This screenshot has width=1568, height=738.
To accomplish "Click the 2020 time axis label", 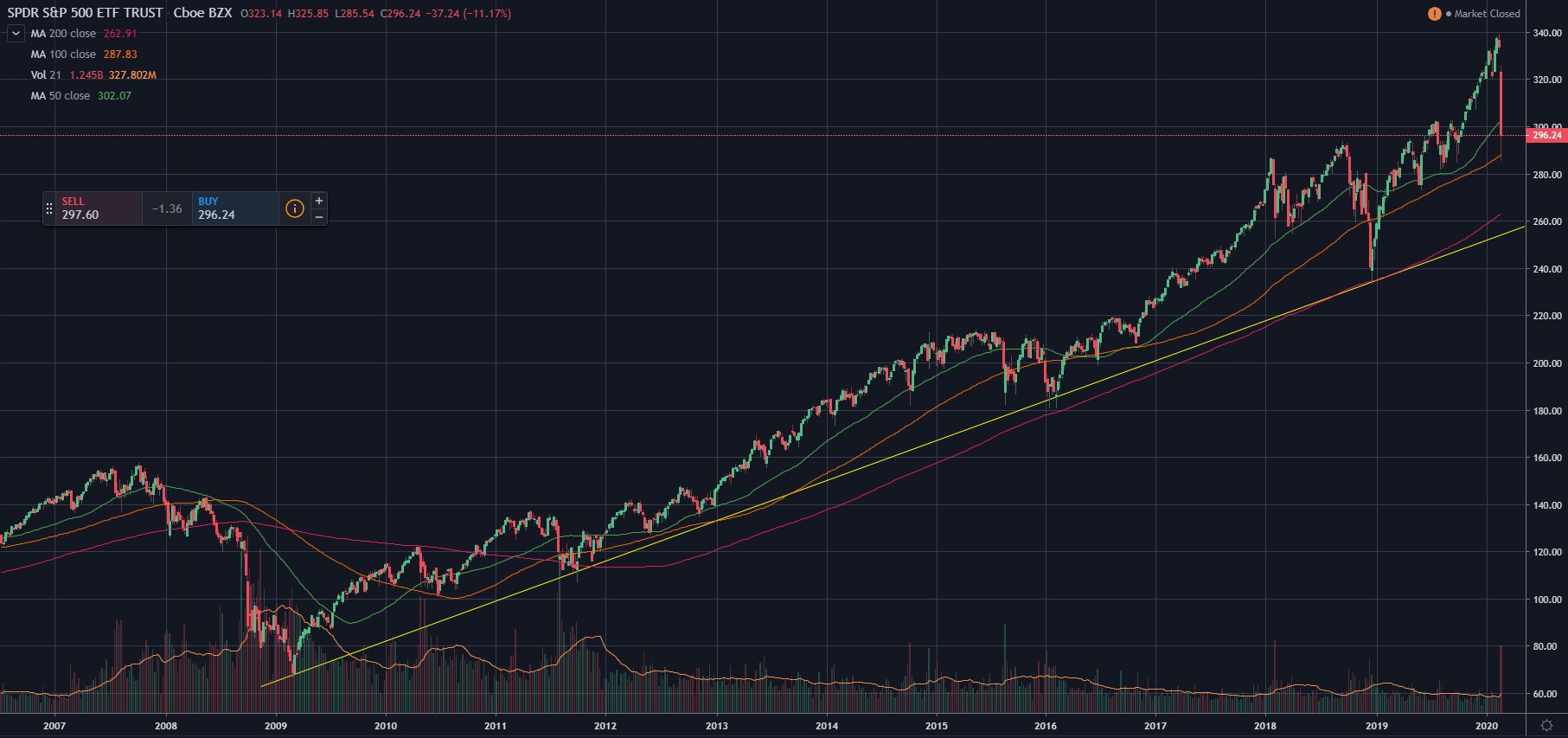I will pos(1487,726).
